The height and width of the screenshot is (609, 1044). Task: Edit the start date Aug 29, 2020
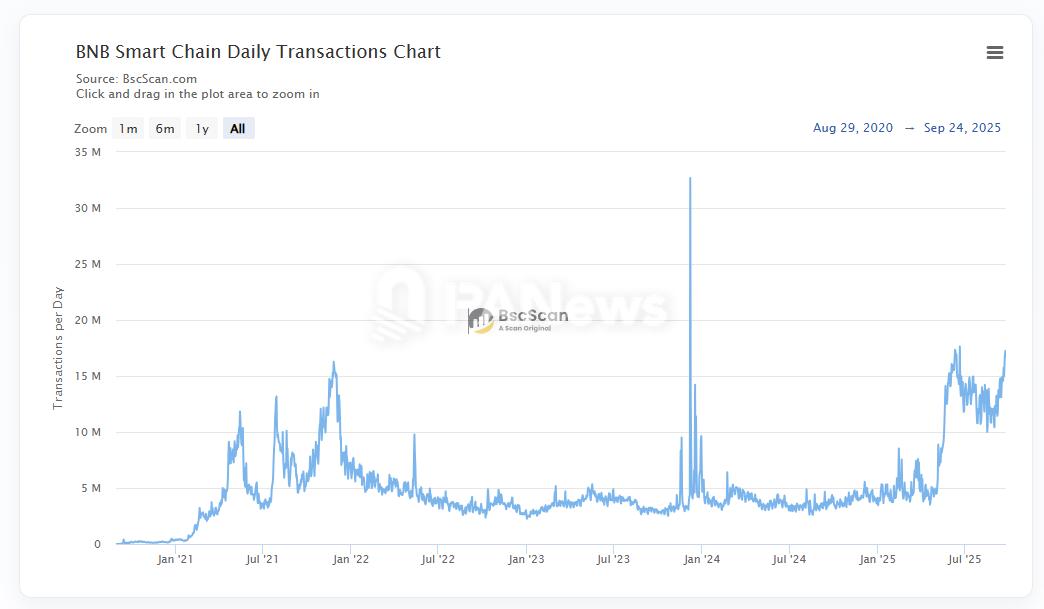853,128
